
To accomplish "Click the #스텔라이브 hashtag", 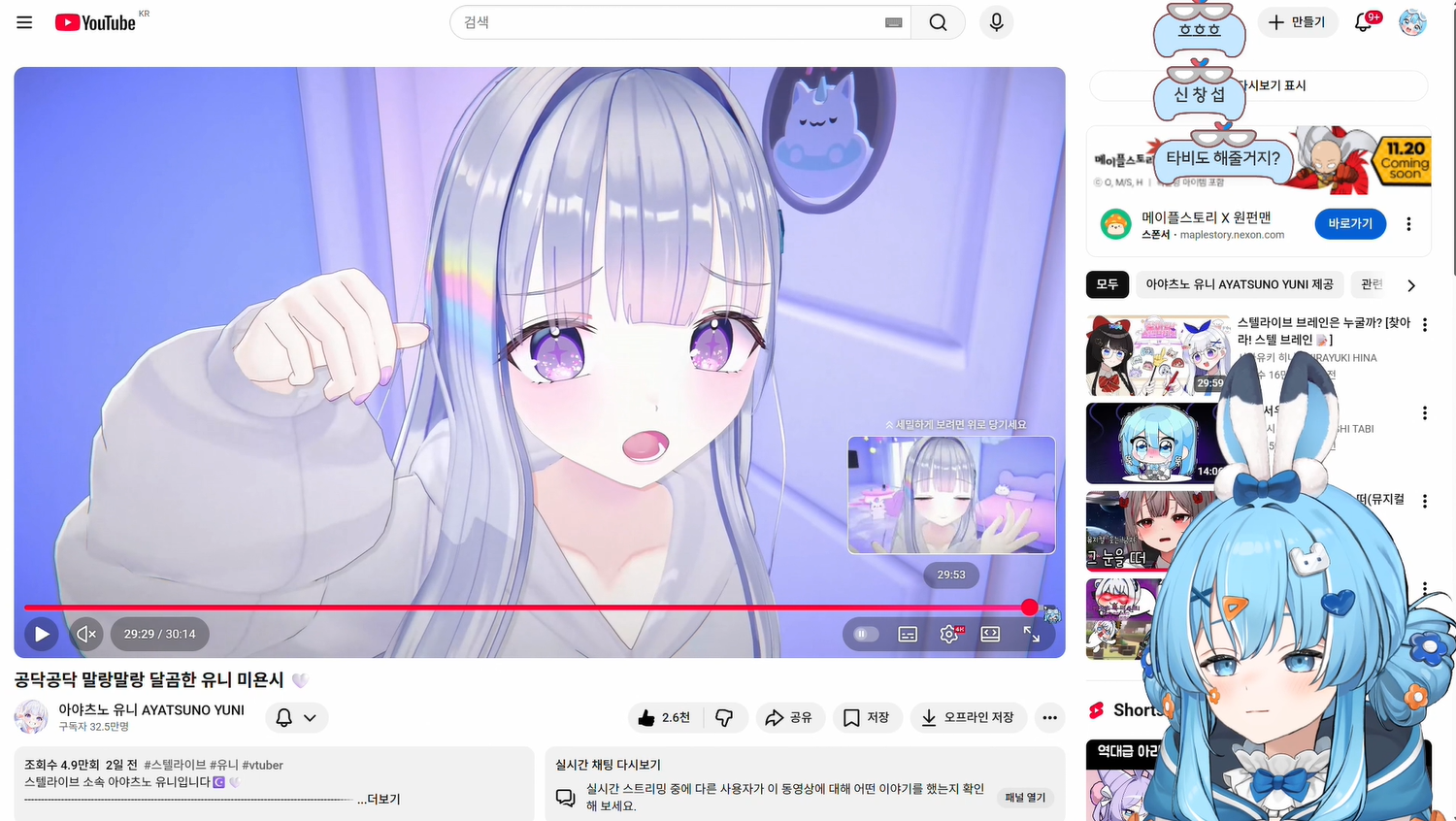I will coord(175,765).
